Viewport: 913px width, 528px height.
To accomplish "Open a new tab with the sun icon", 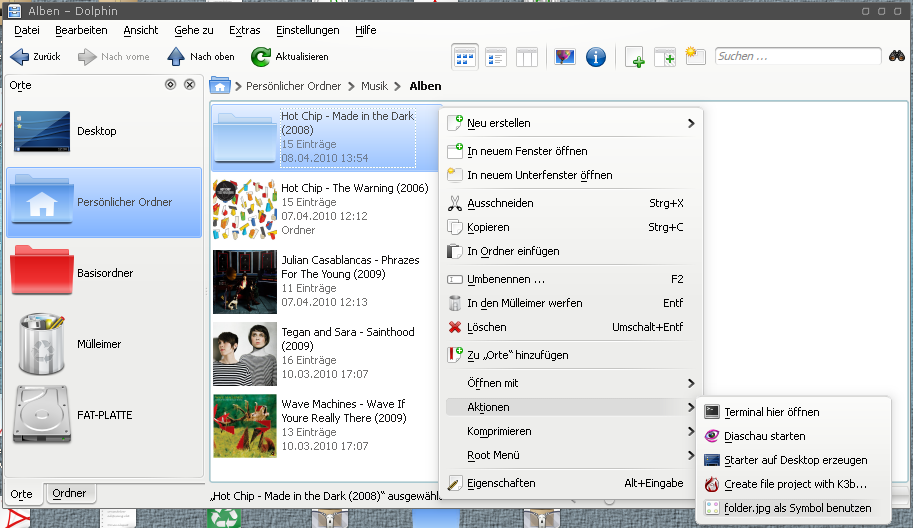I will [695, 57].
